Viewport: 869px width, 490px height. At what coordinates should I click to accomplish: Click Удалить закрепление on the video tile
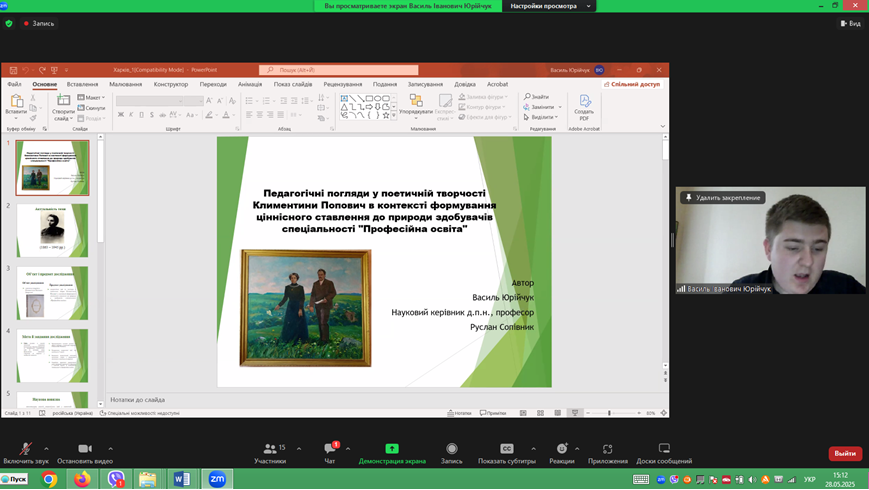[x=723, y=197]
